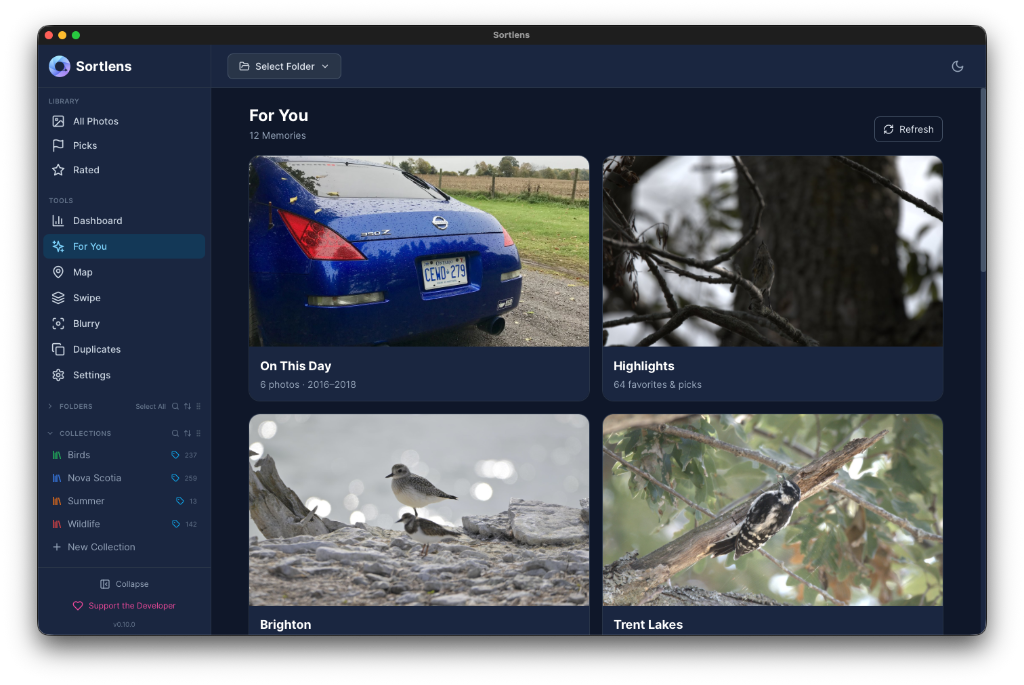Image resolution: width=1024 pixels, height=685 pixels.
Task: Click the Swipe stack icon
Action: coord(58,298)
